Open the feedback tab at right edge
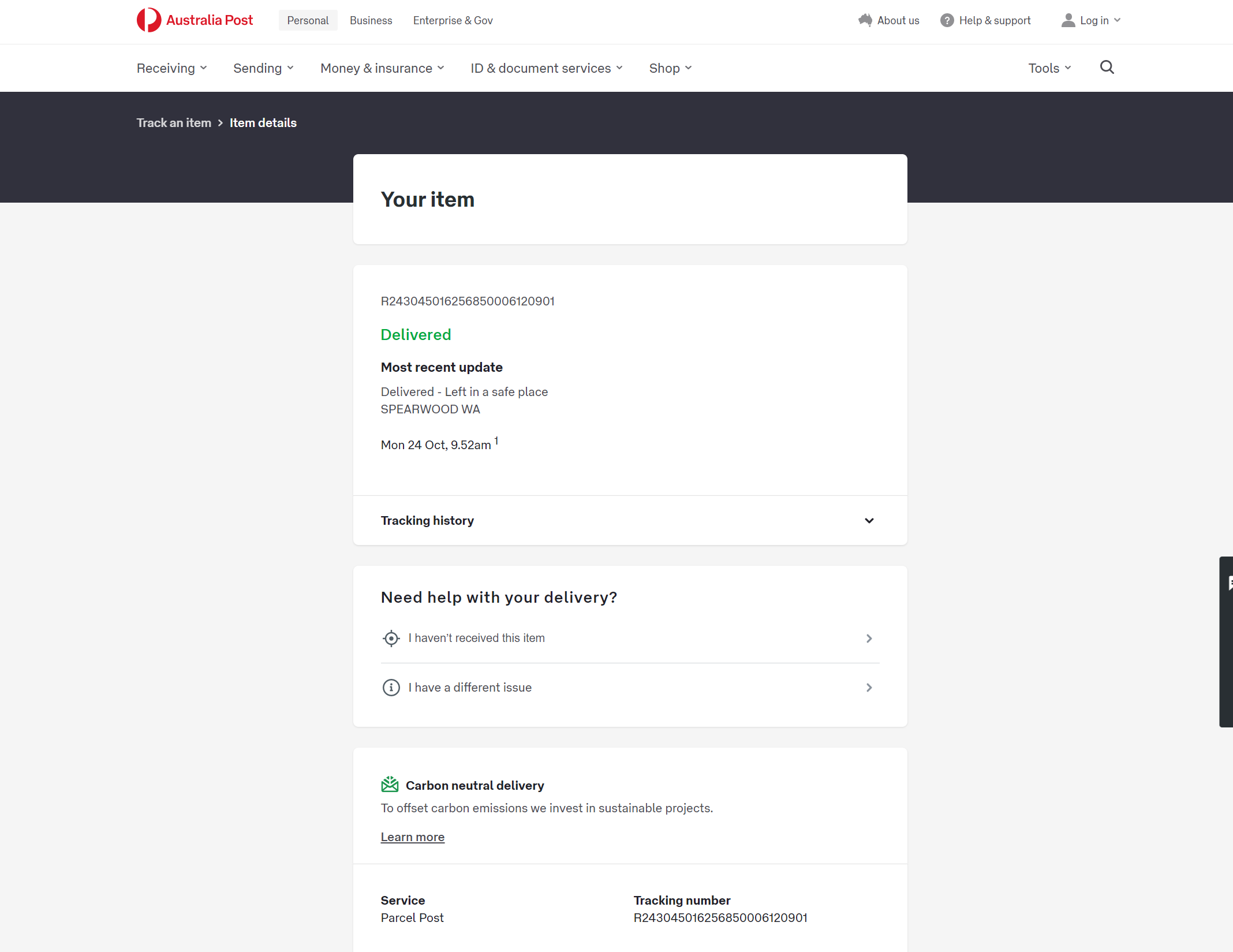1233x952 pixels. (x=1227, y=641)
